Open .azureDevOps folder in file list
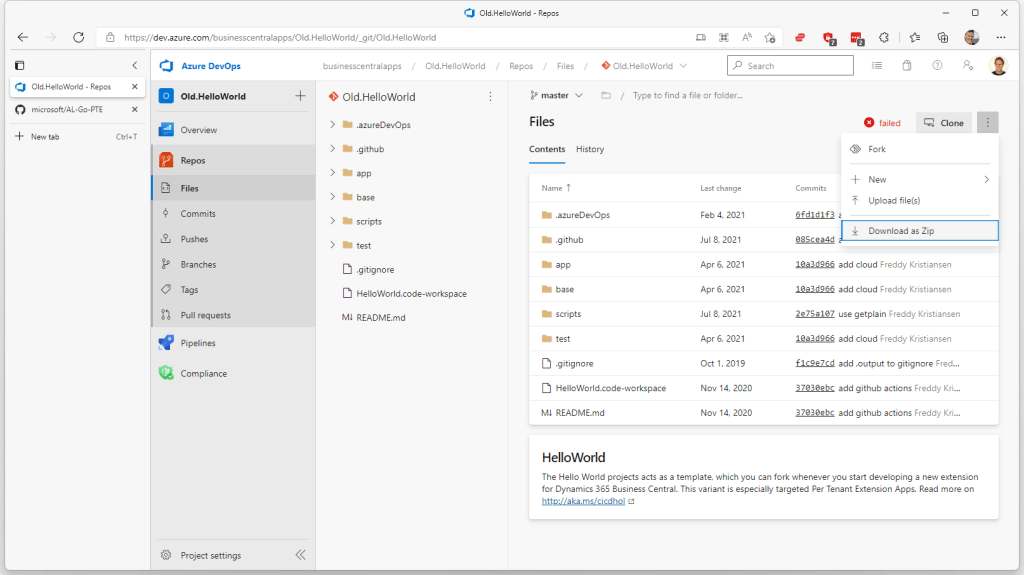Image resolution: width=1024 pixels, height=575 pixels. tap(583, 215)
